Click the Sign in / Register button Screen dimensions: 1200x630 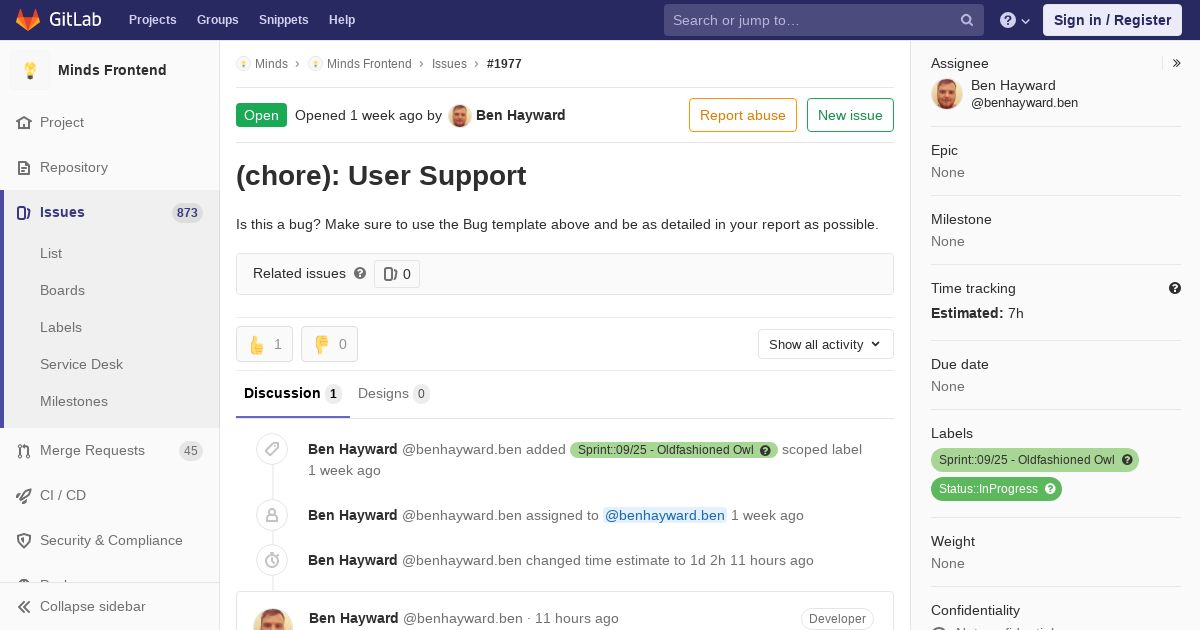[x=1112, y=20]
